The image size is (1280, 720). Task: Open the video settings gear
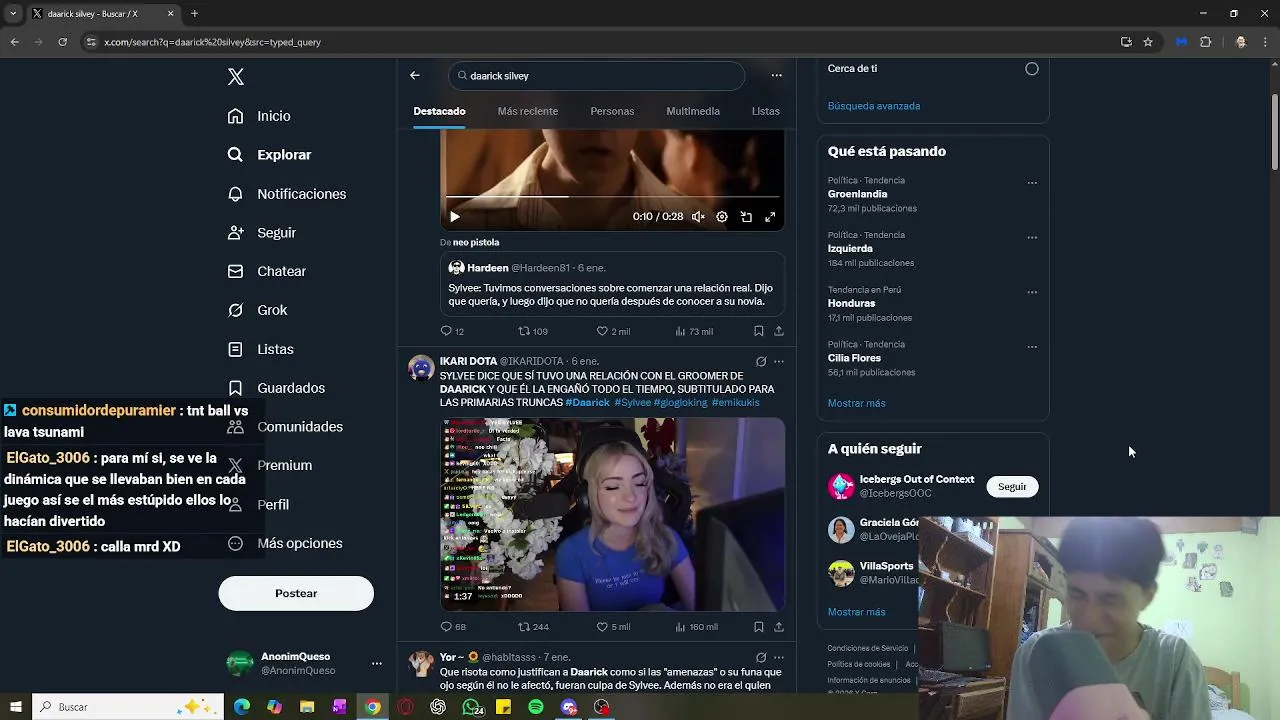pos(722,217)
